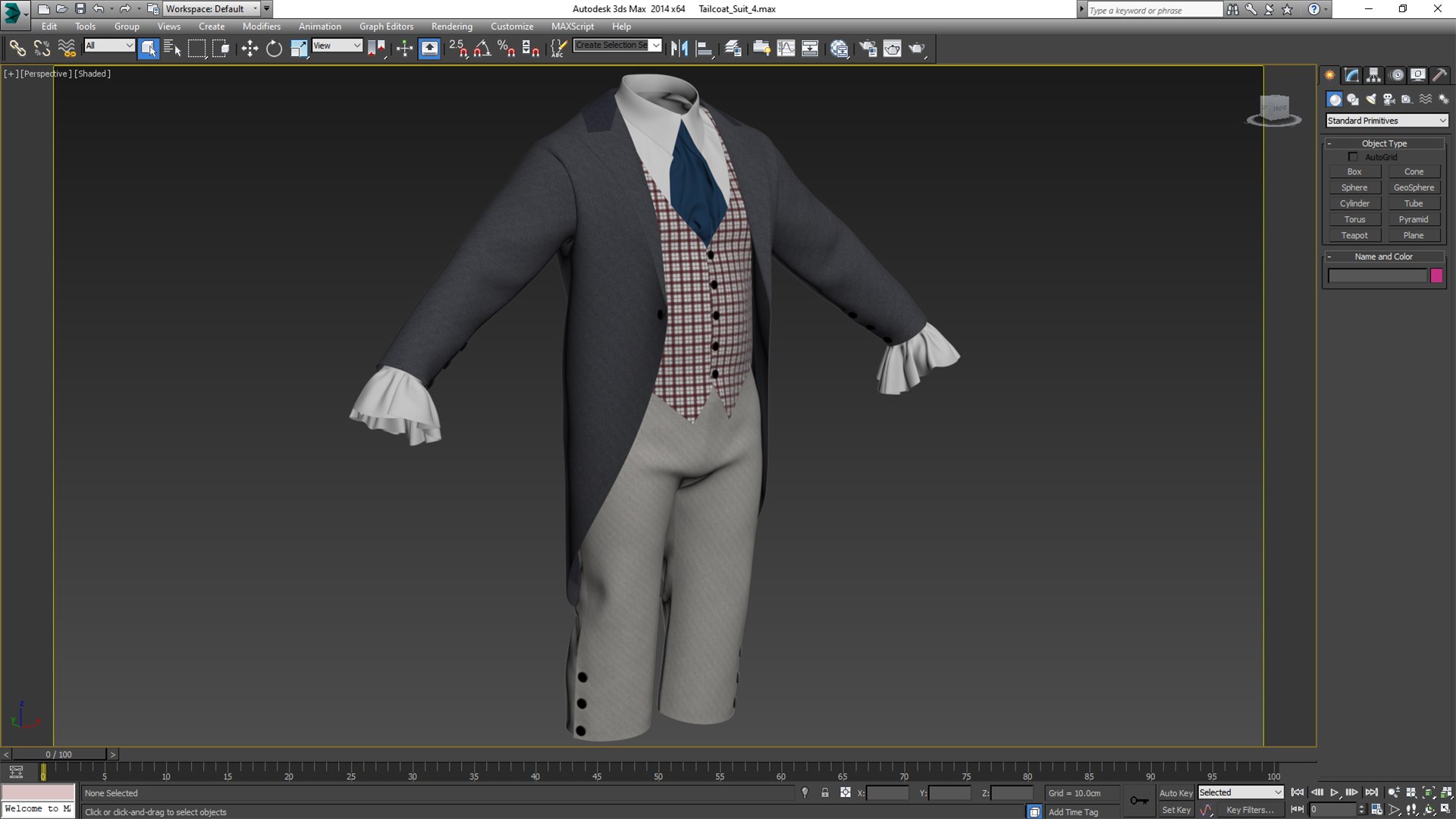Collapse the Name and Color rollout
The image size is (1456, 819).
(x=1384, y=256)
